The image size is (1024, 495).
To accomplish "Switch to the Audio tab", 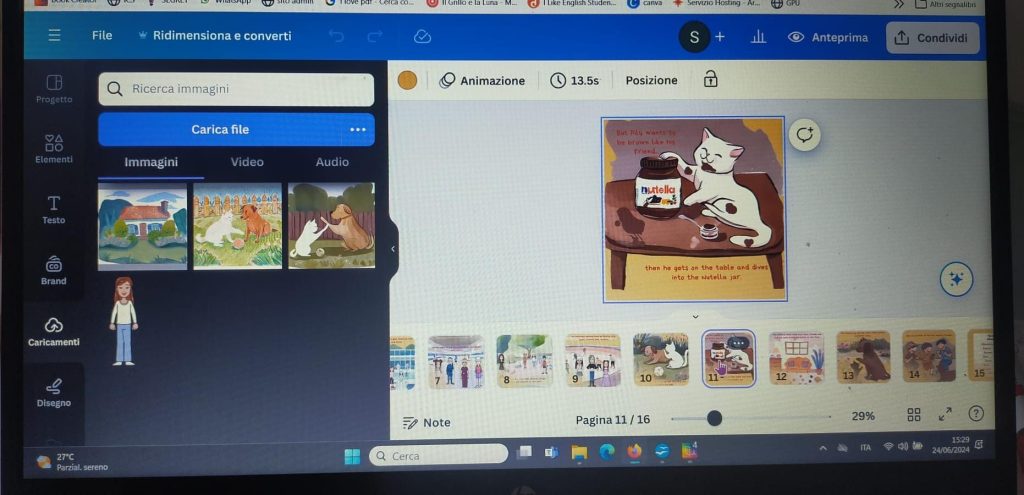I will tap(332, 162).
